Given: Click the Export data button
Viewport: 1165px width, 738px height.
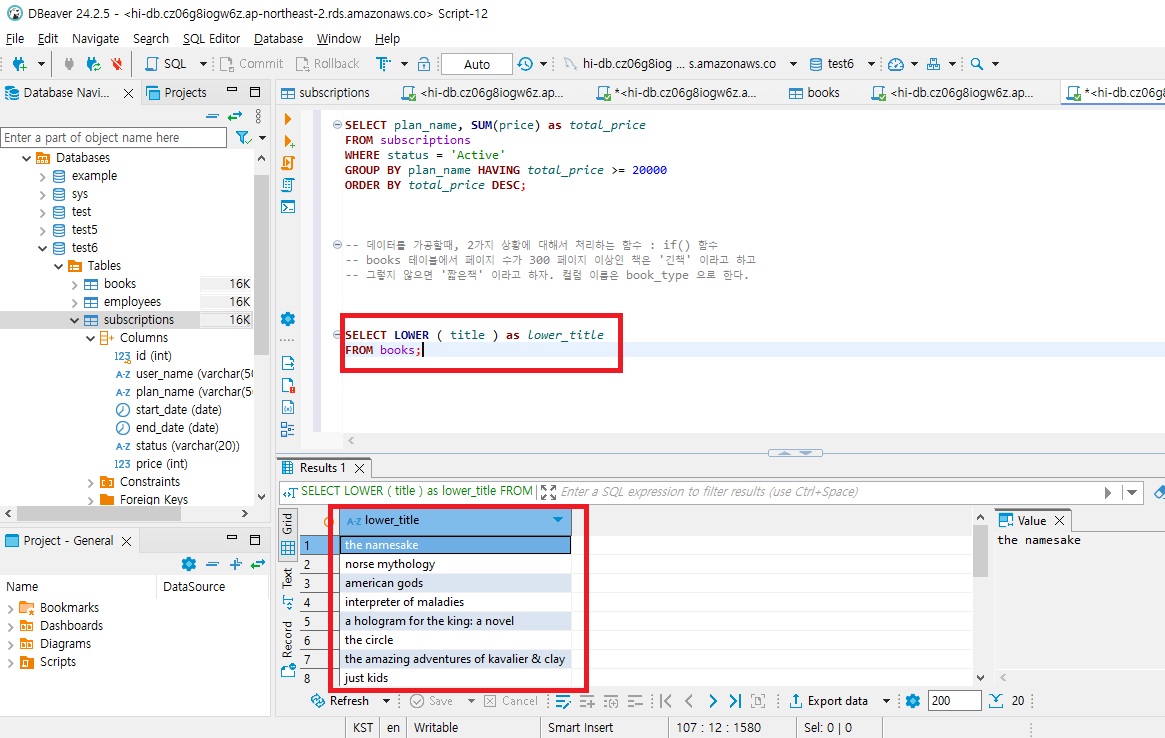Looking at the screenshot, I should pos(828,701).
